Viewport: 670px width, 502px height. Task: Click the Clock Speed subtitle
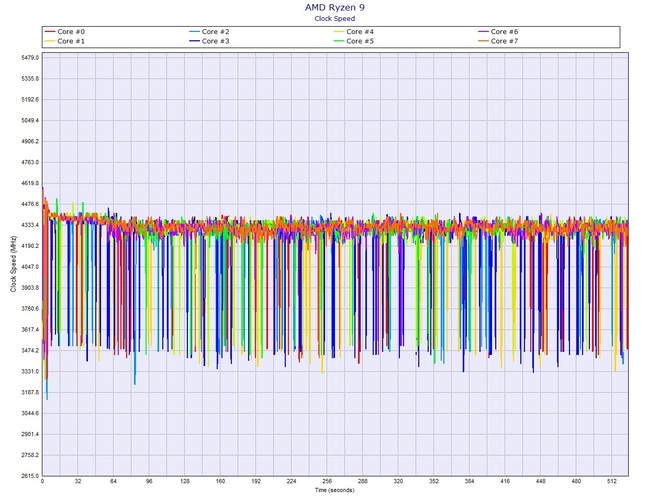pos(335,18)
